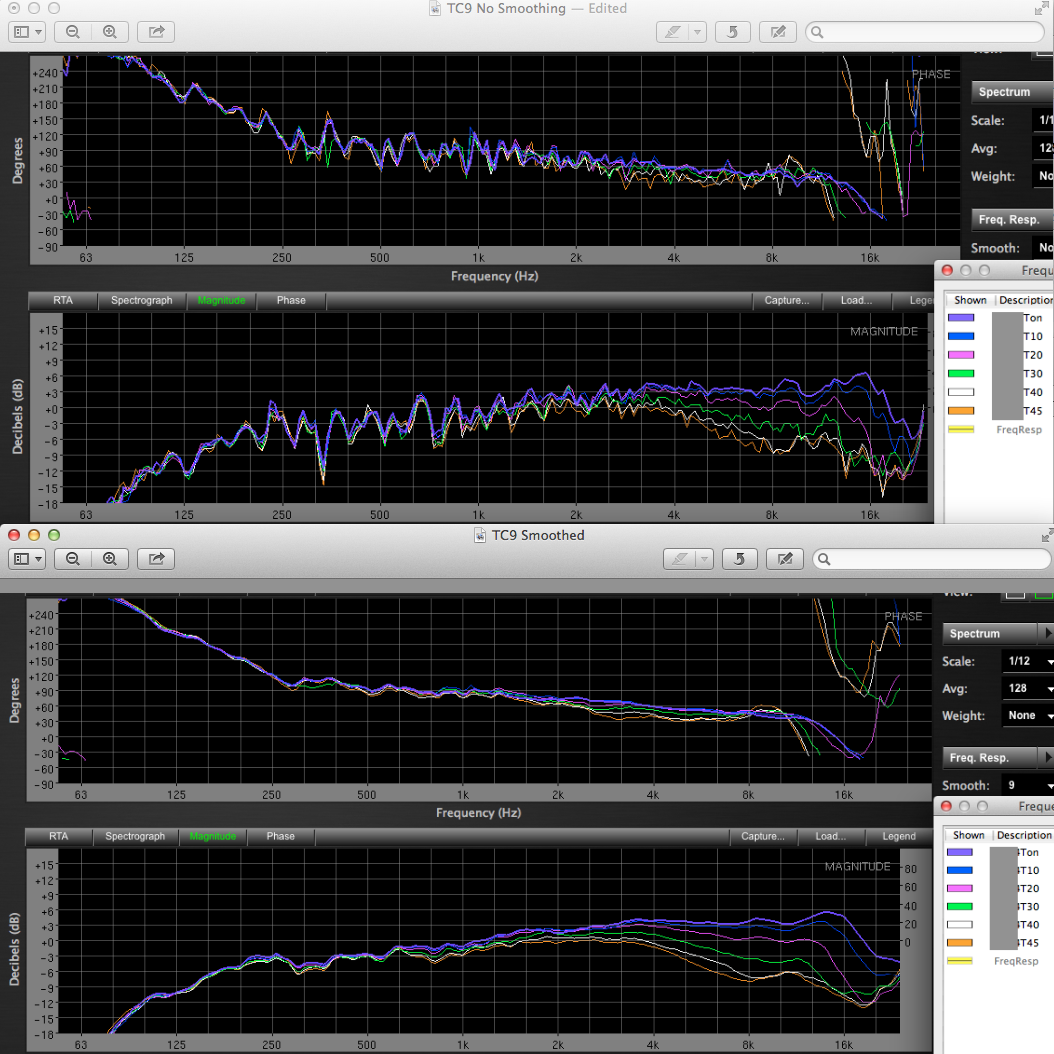Select Magnitude tab in lower analyzer
1054x1054 pixels.
coord(212,836)
